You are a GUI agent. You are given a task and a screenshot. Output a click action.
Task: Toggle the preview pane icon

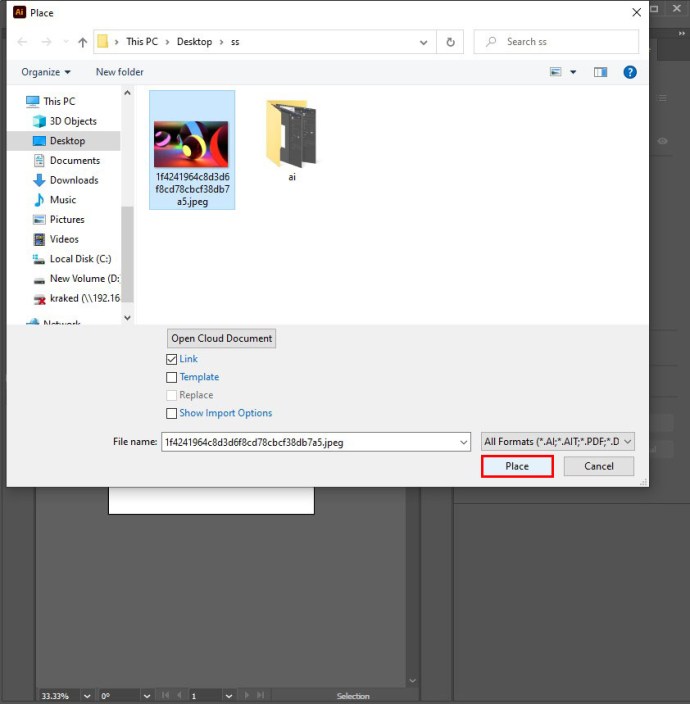[x=600, y=72]
